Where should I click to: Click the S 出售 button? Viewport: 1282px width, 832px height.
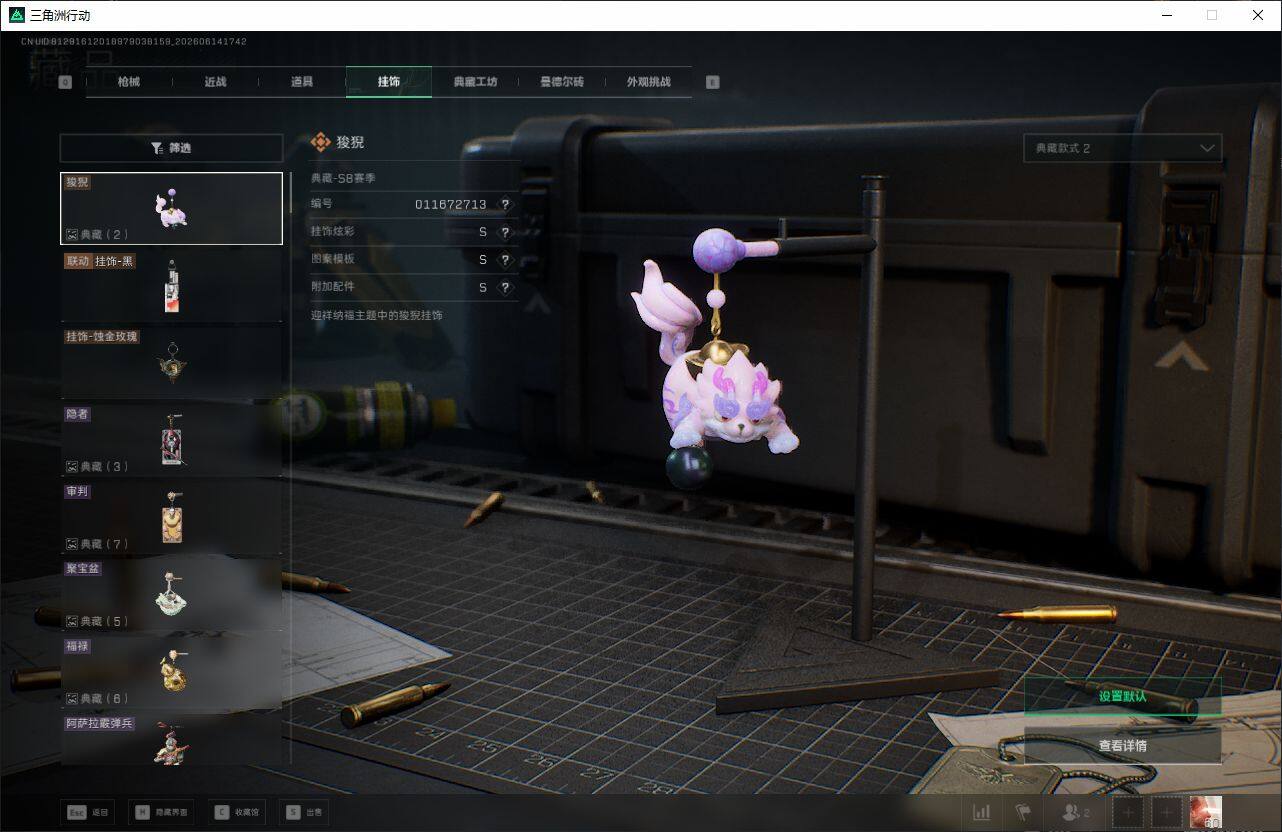304,812
